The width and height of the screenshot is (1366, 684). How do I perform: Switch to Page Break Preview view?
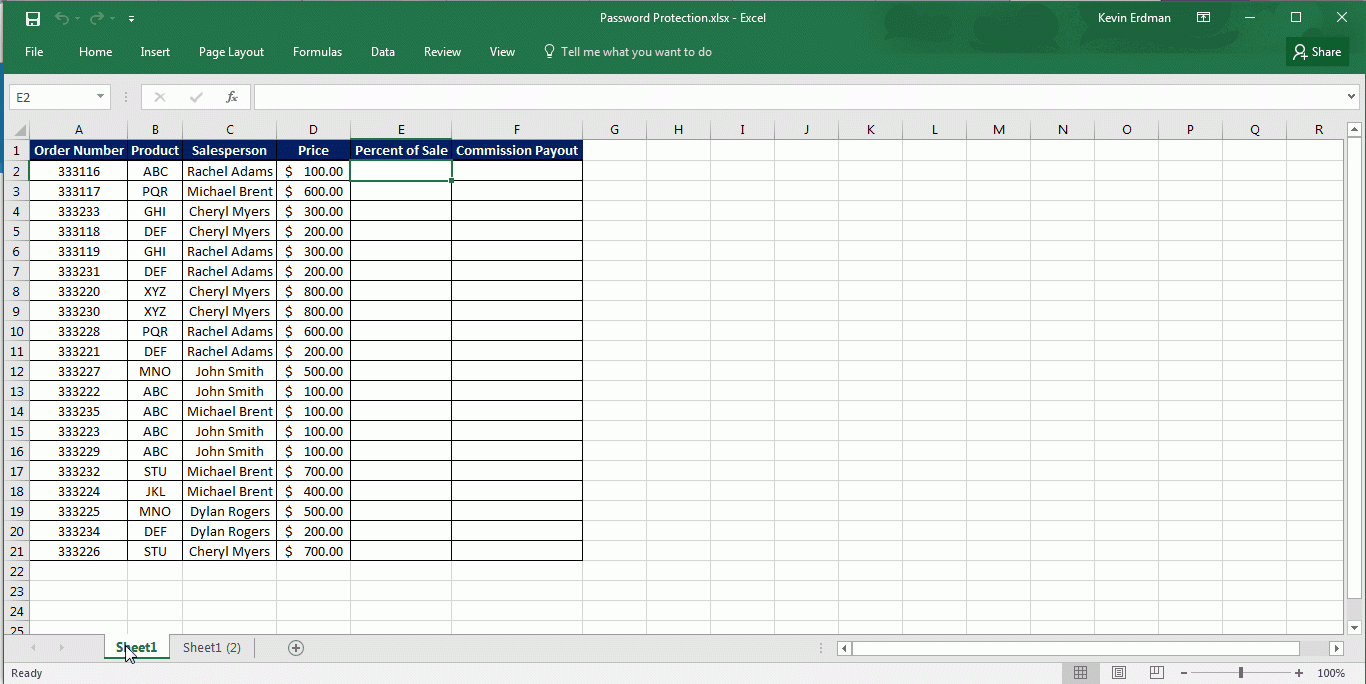click(x=1156, y=673)
